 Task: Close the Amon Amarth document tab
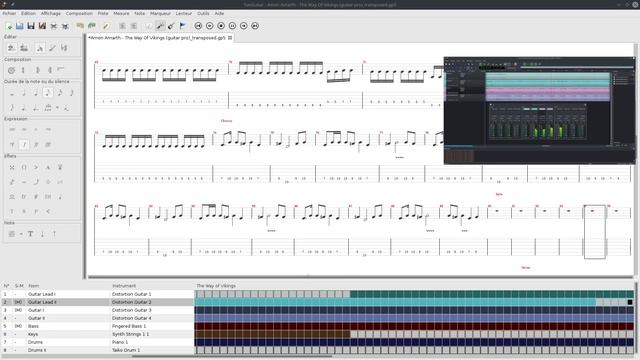(230, 38)
